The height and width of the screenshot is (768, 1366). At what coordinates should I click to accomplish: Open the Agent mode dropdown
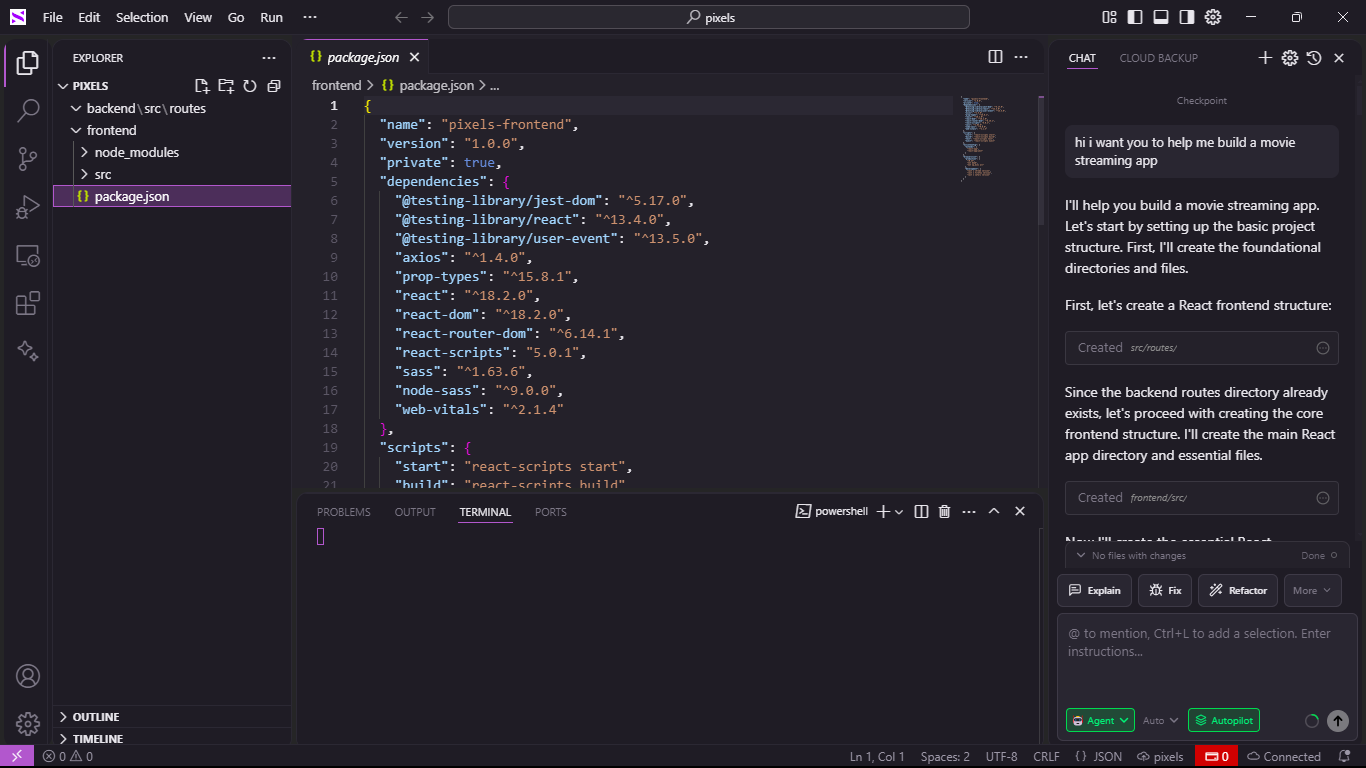pos(1100,720)
